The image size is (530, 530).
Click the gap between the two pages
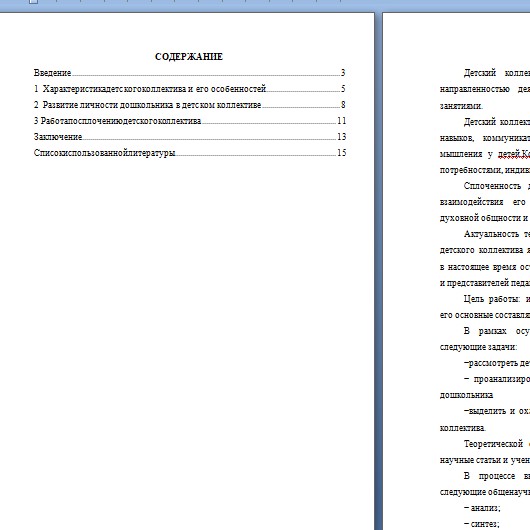coord(379,270)
